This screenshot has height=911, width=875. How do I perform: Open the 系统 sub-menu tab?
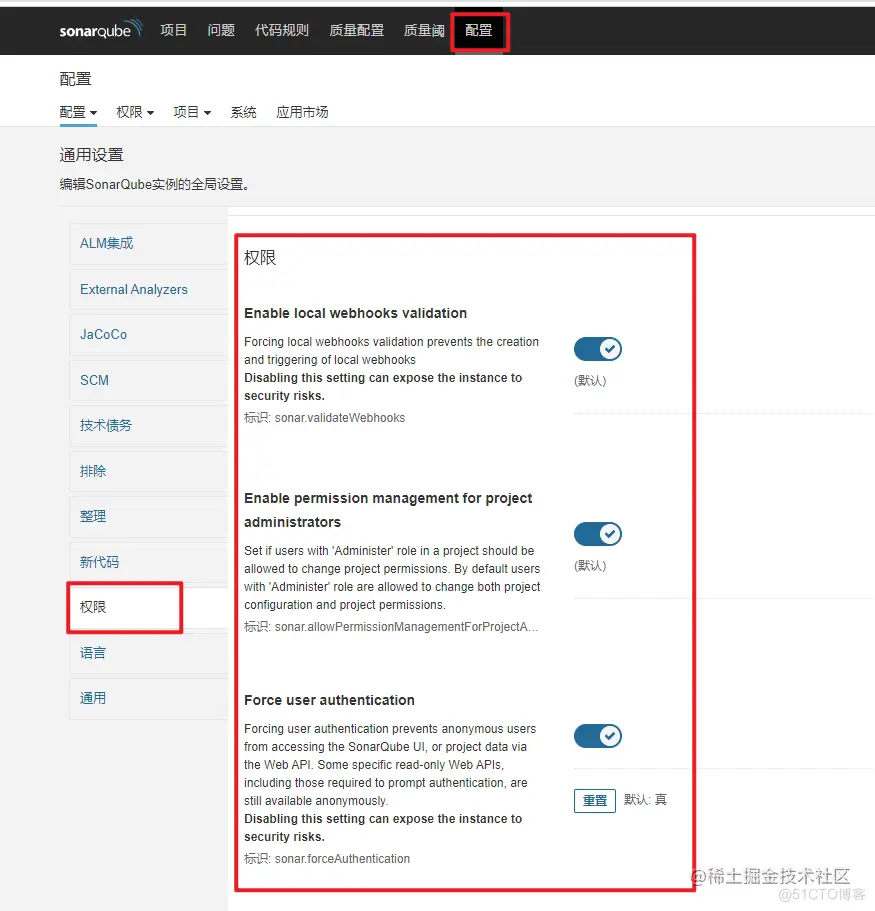point(243,112)
